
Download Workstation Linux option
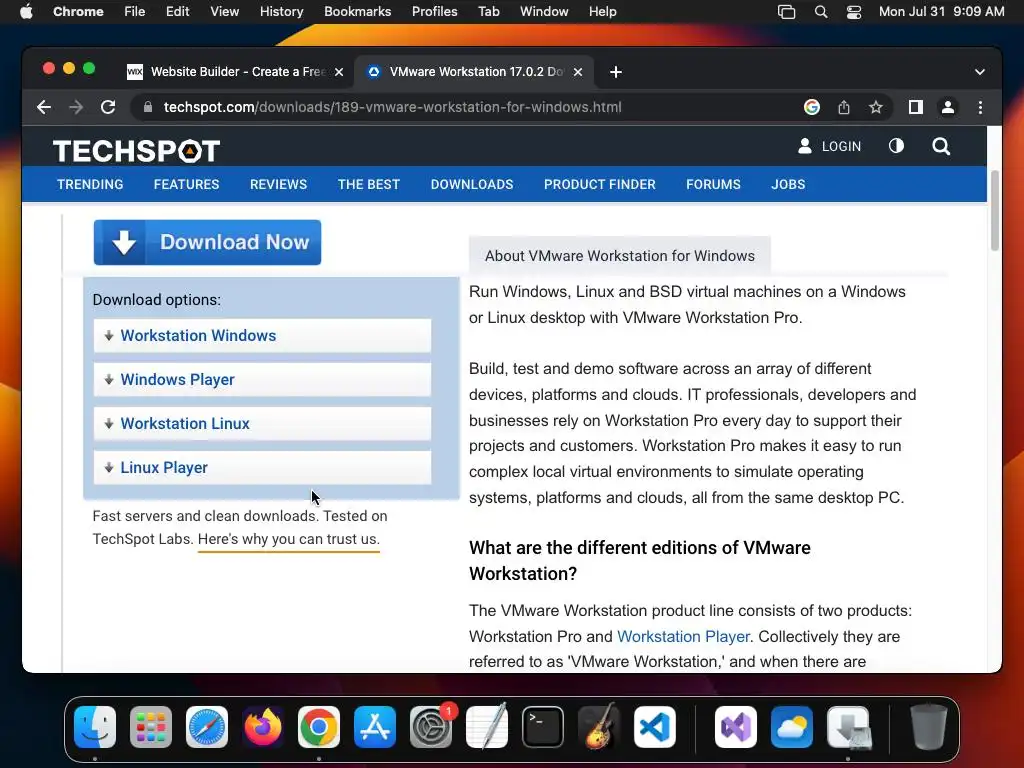coord(262,423)
